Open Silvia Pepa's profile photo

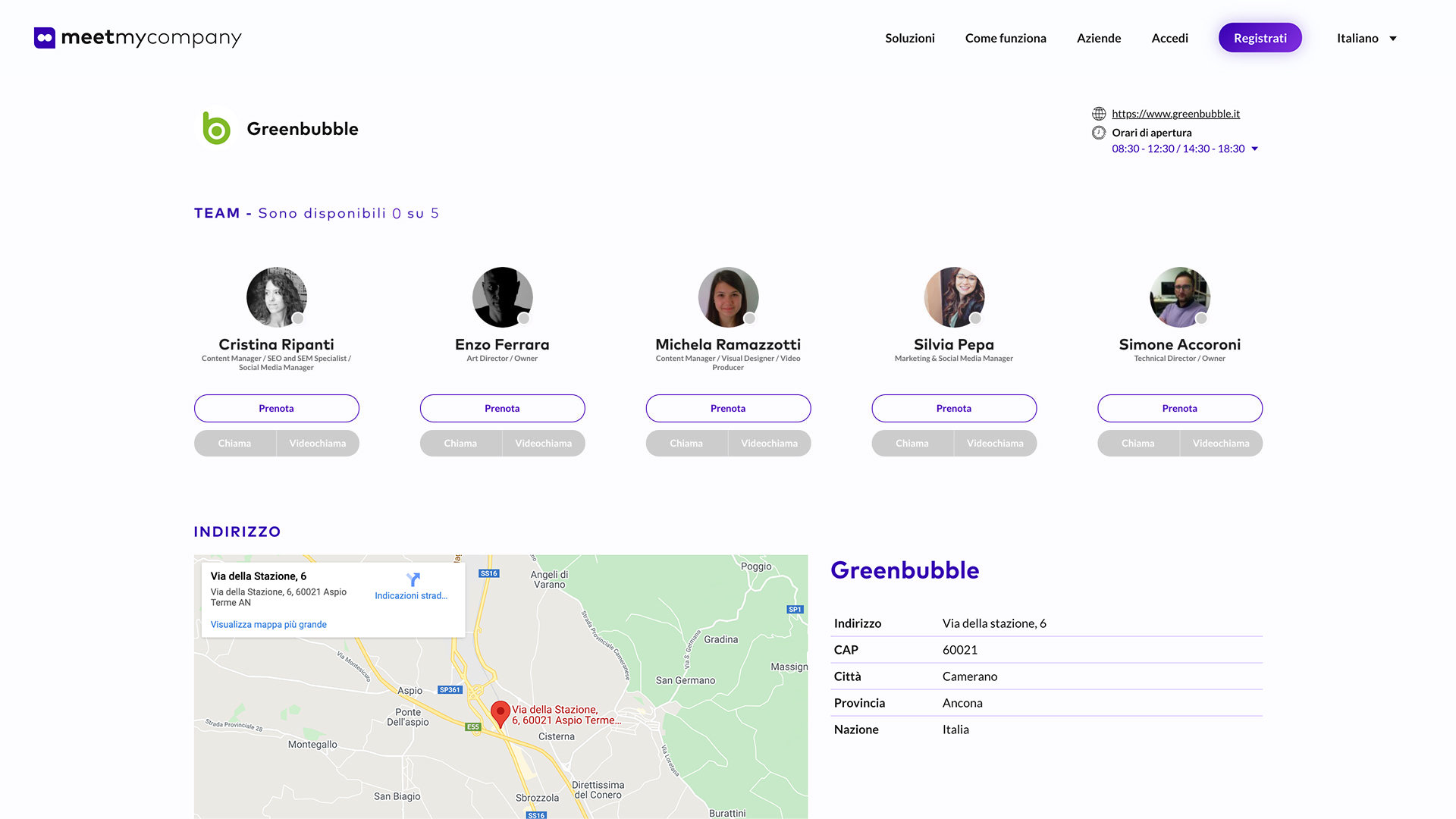955,297
